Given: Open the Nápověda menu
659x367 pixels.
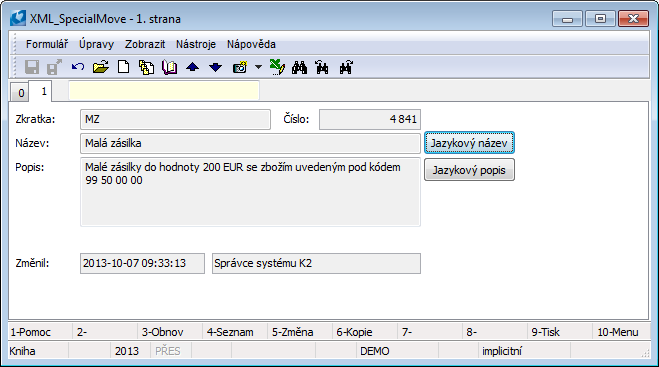Looking at the screenshot, I should pos(251,44).
